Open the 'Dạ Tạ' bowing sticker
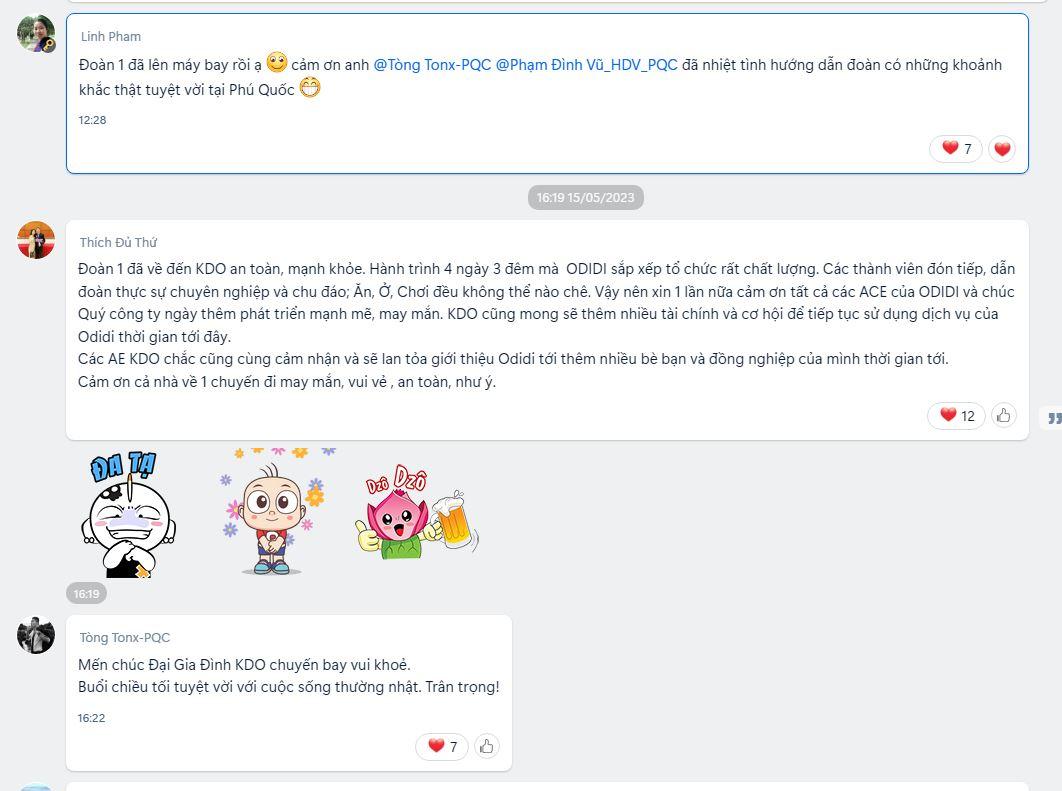 (129, 515)
